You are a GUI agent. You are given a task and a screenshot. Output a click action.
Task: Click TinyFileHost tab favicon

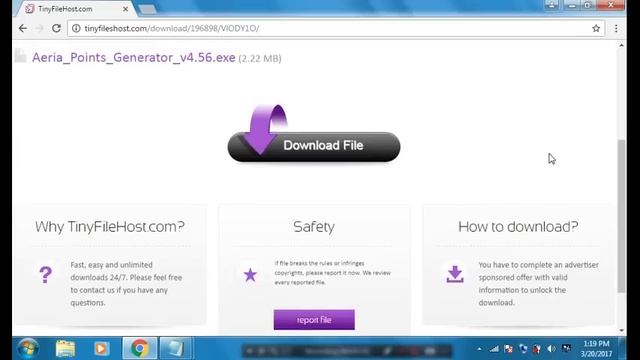point(29,9)
